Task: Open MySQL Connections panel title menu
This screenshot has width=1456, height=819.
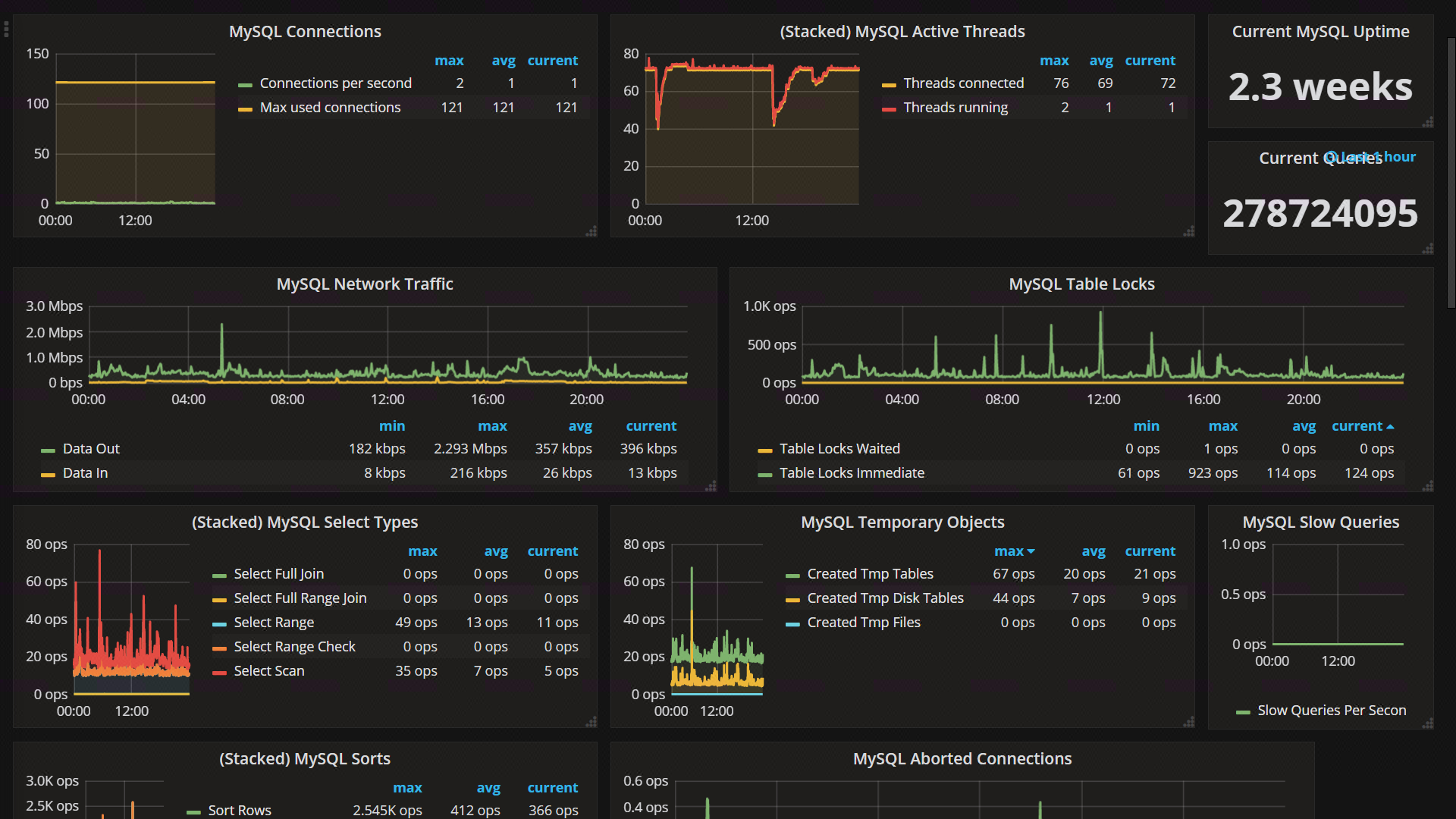Action: (305, 32)
